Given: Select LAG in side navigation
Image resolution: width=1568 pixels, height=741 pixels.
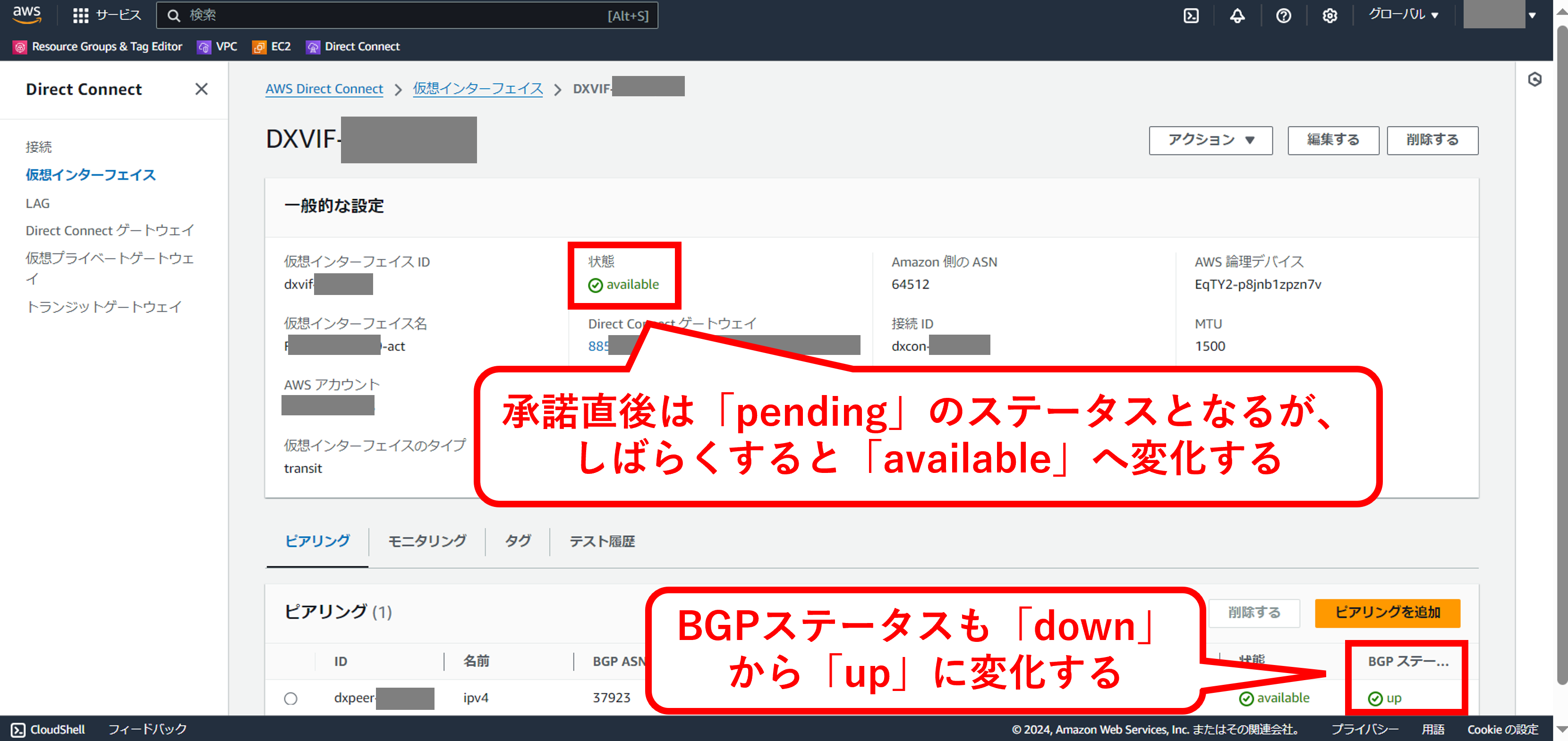Looking at the screenshot, I should 38,204.
